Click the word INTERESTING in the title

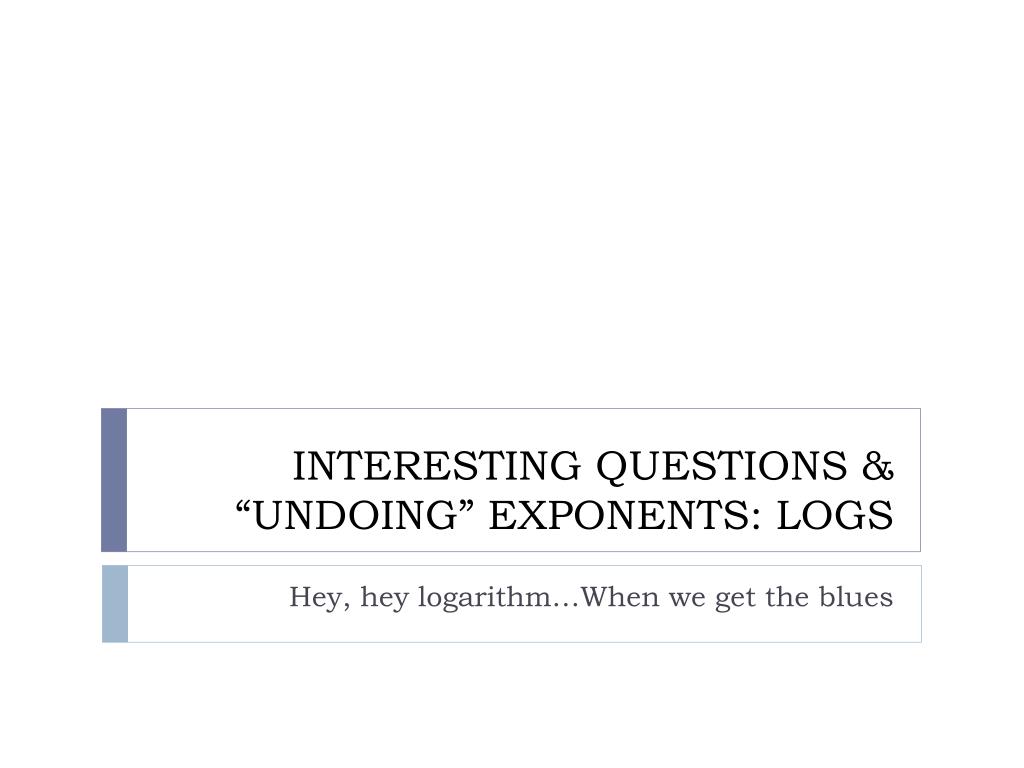[436, 466]
